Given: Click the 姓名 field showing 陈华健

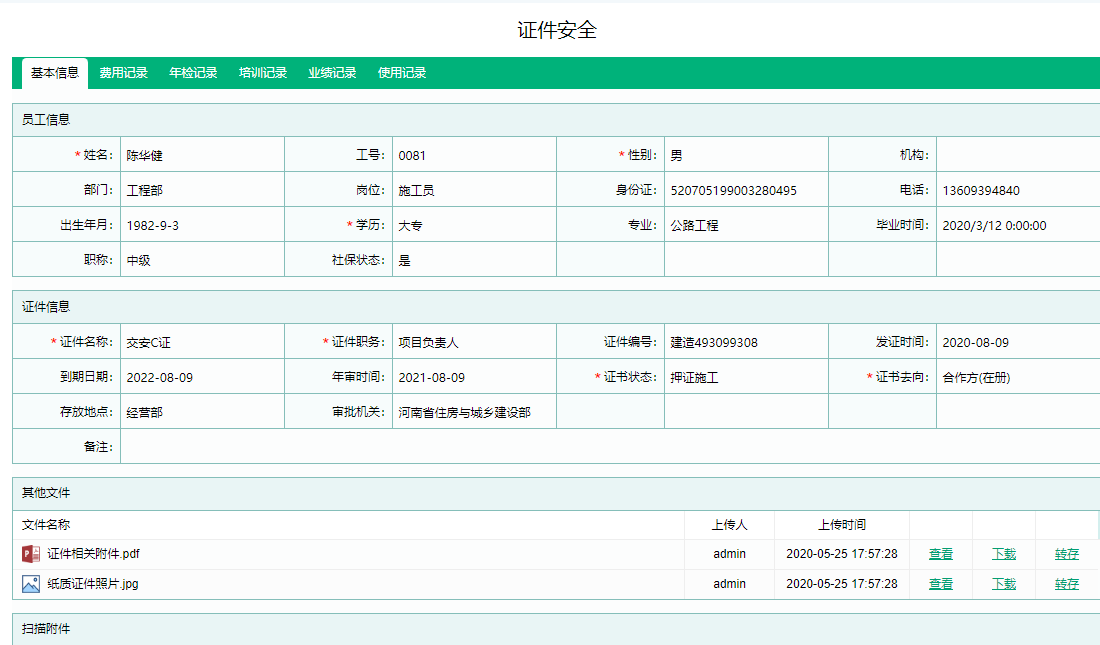Looking at the screenshot, I should [x=202, y=154].
